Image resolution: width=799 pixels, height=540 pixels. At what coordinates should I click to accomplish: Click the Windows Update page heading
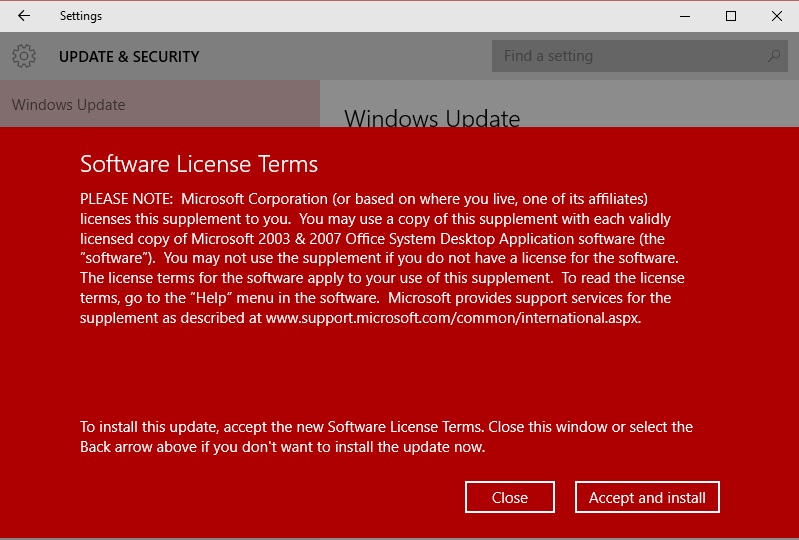pyautogui.click(x=432, y=119)
